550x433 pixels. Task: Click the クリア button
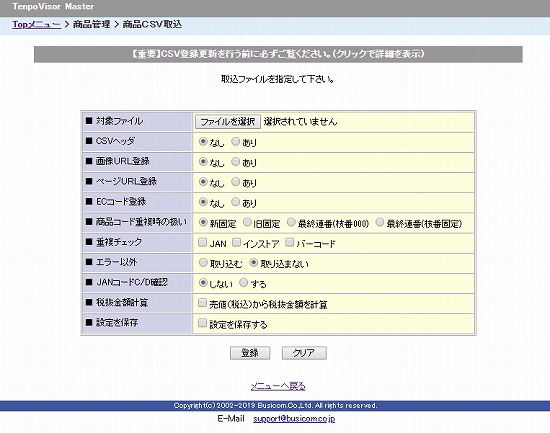coord(304,353)
